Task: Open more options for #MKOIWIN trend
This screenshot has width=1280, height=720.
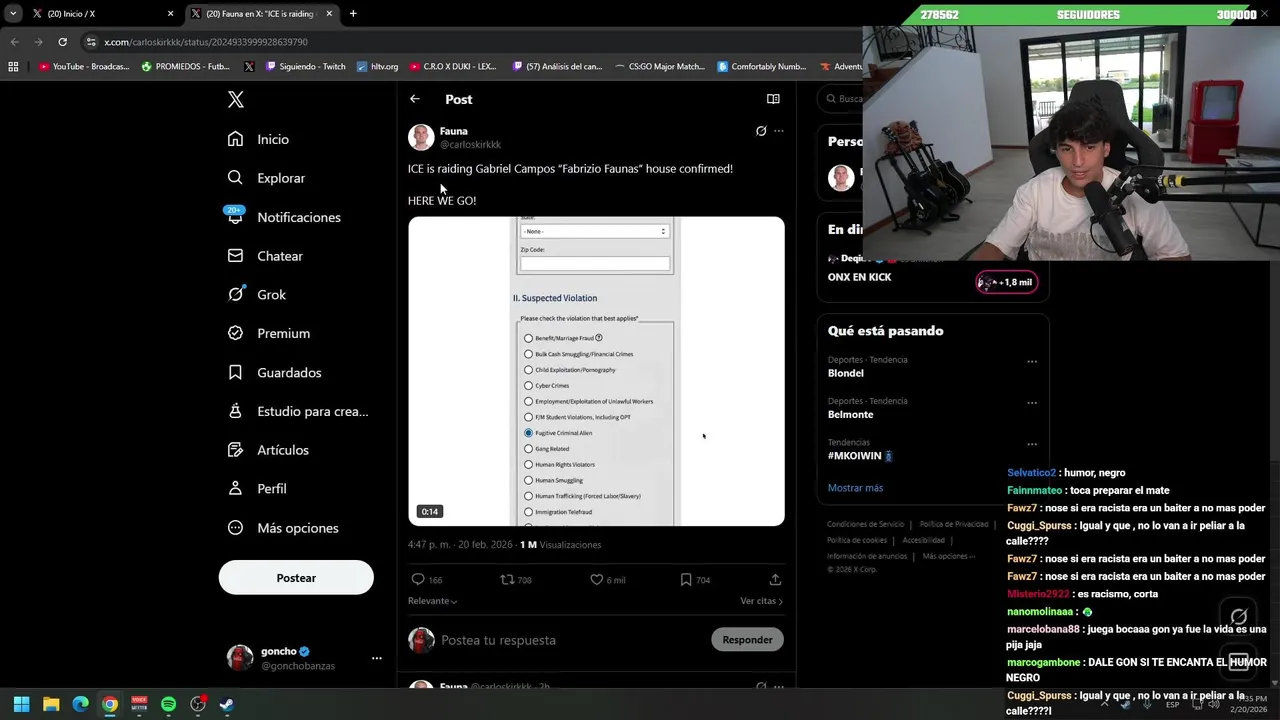Action: [x=1032, y=444]
